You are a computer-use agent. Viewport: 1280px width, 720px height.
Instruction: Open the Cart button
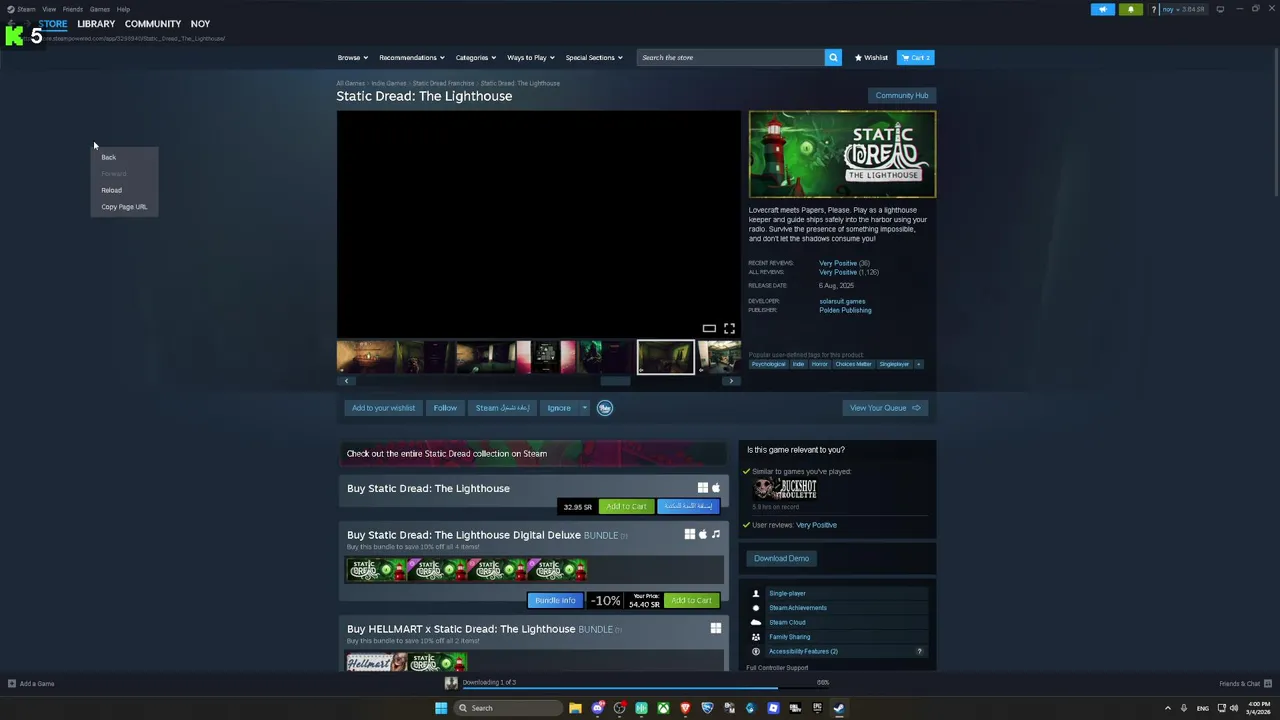[916, 57]
